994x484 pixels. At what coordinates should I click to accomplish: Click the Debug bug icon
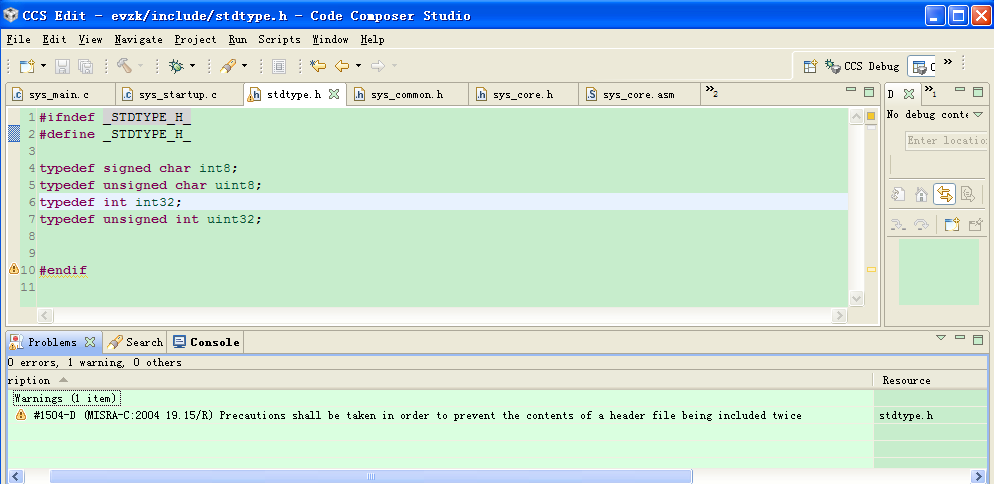pos(176,65)
